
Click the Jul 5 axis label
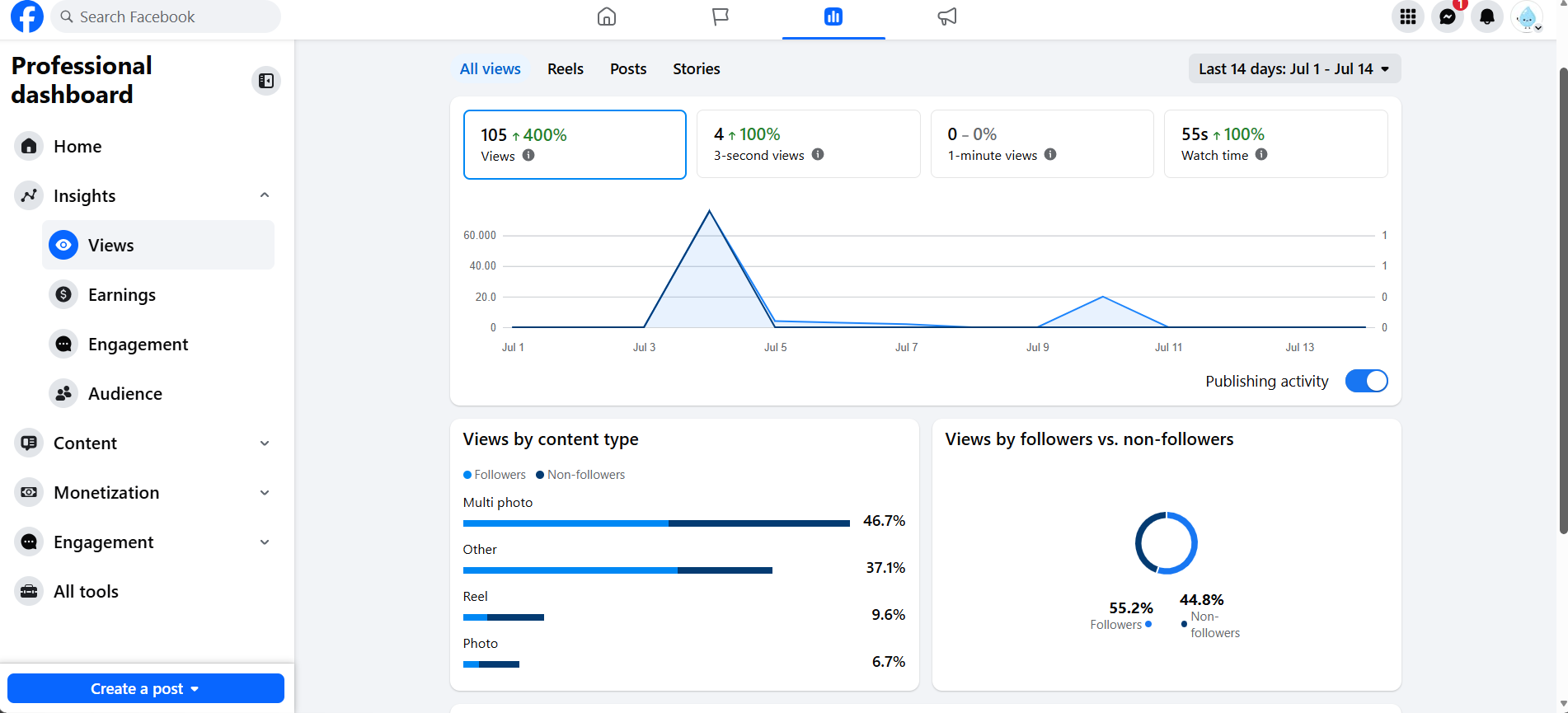[775, 347]
